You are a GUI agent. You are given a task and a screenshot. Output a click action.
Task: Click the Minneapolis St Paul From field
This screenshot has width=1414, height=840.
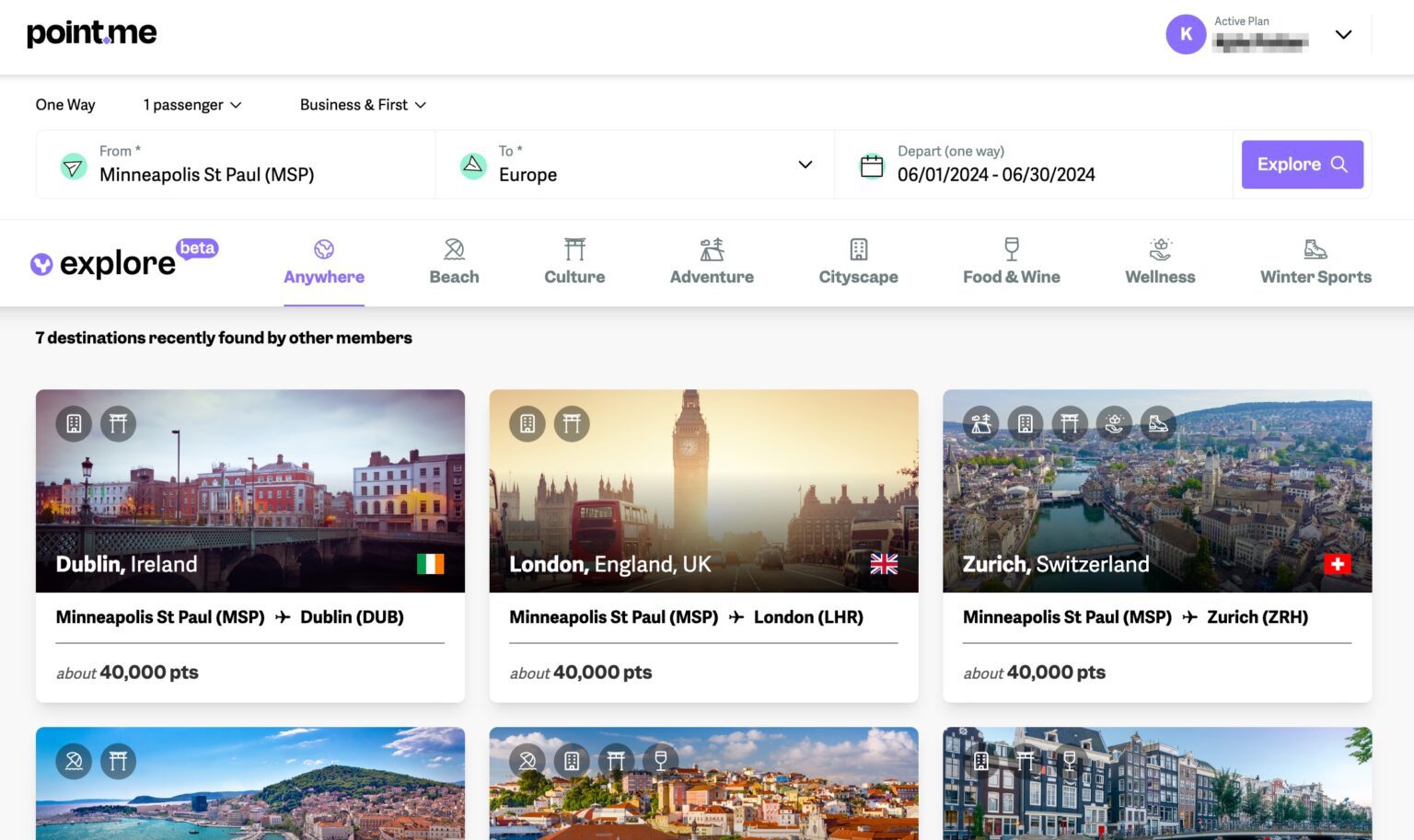pos(207,174)
